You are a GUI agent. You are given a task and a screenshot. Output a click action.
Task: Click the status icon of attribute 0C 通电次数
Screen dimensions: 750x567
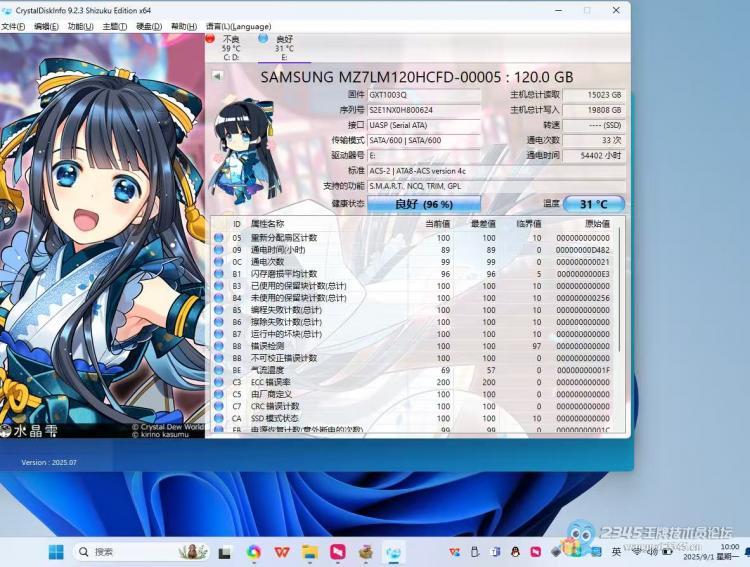[x=219, y=262]
